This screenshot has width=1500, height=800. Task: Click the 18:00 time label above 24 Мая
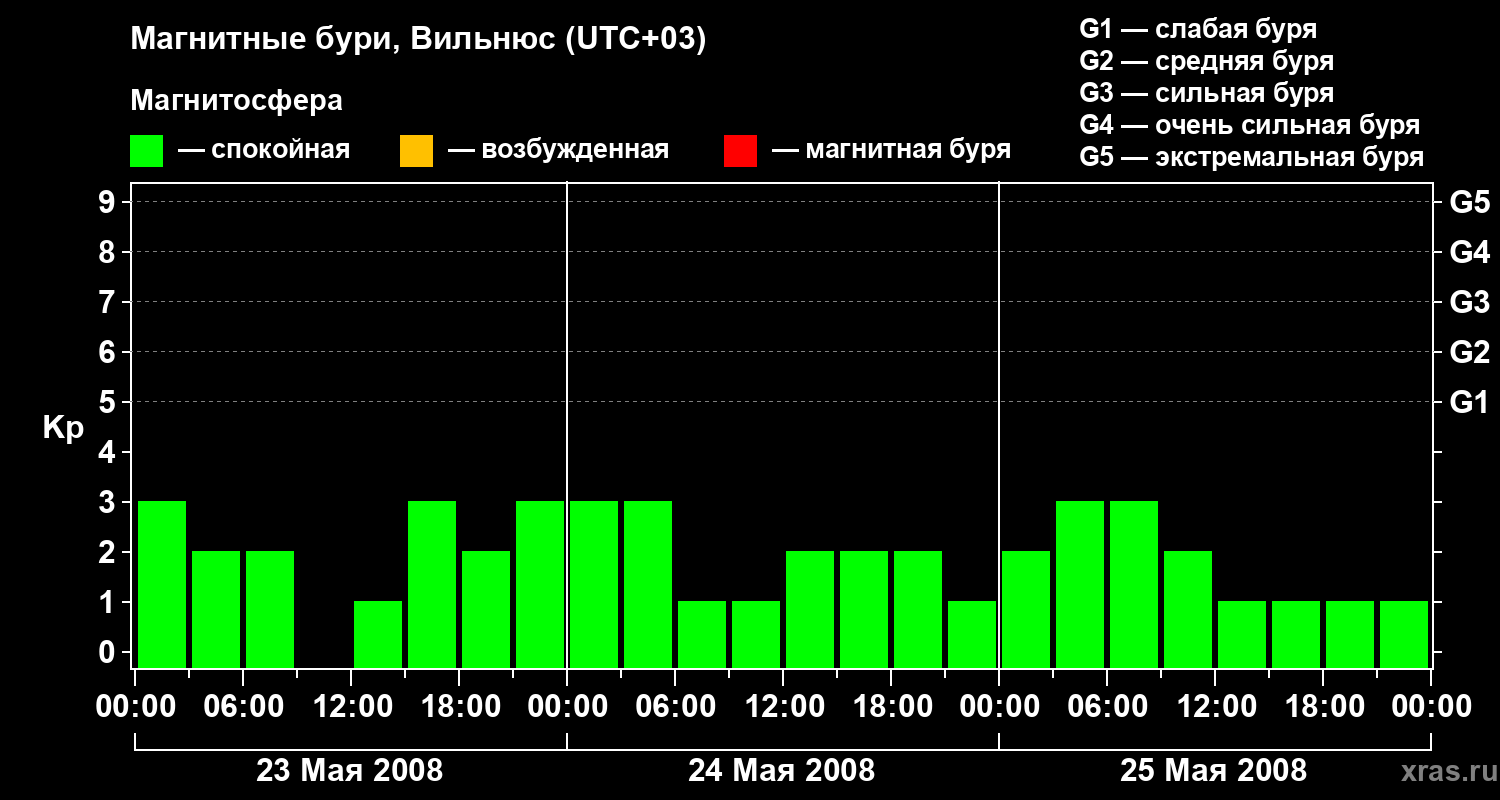point(891,707)
